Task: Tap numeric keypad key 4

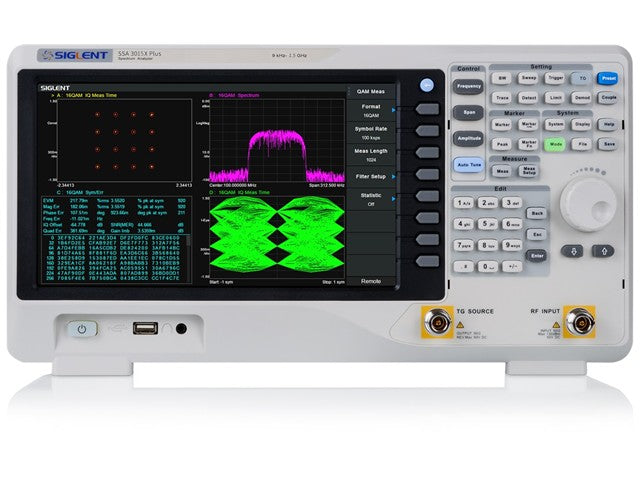Action: click(464, 224)
